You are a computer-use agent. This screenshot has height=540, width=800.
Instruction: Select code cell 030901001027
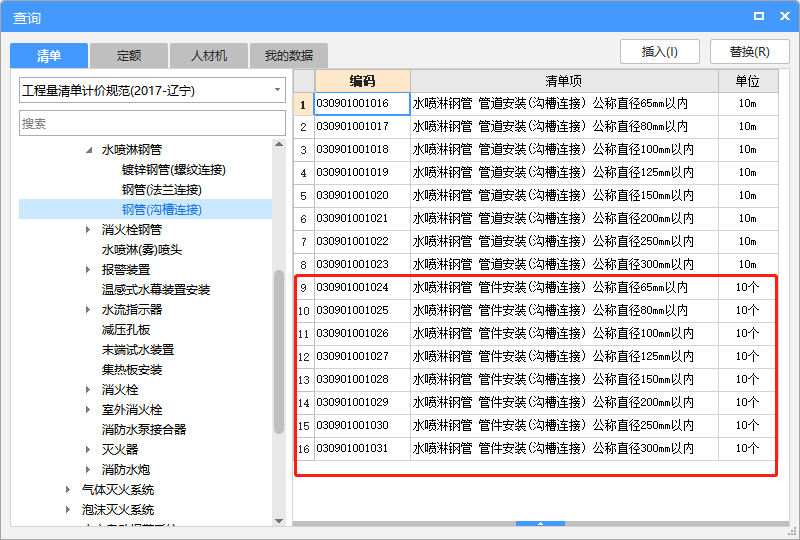coord(362,356)
